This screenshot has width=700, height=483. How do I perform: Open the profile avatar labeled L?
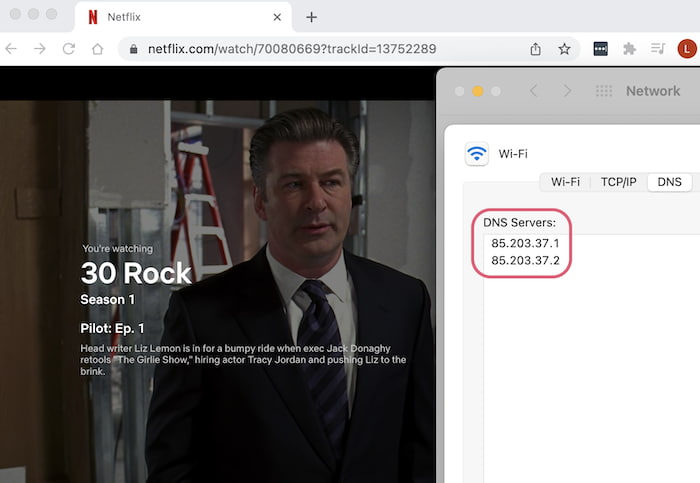687,49
